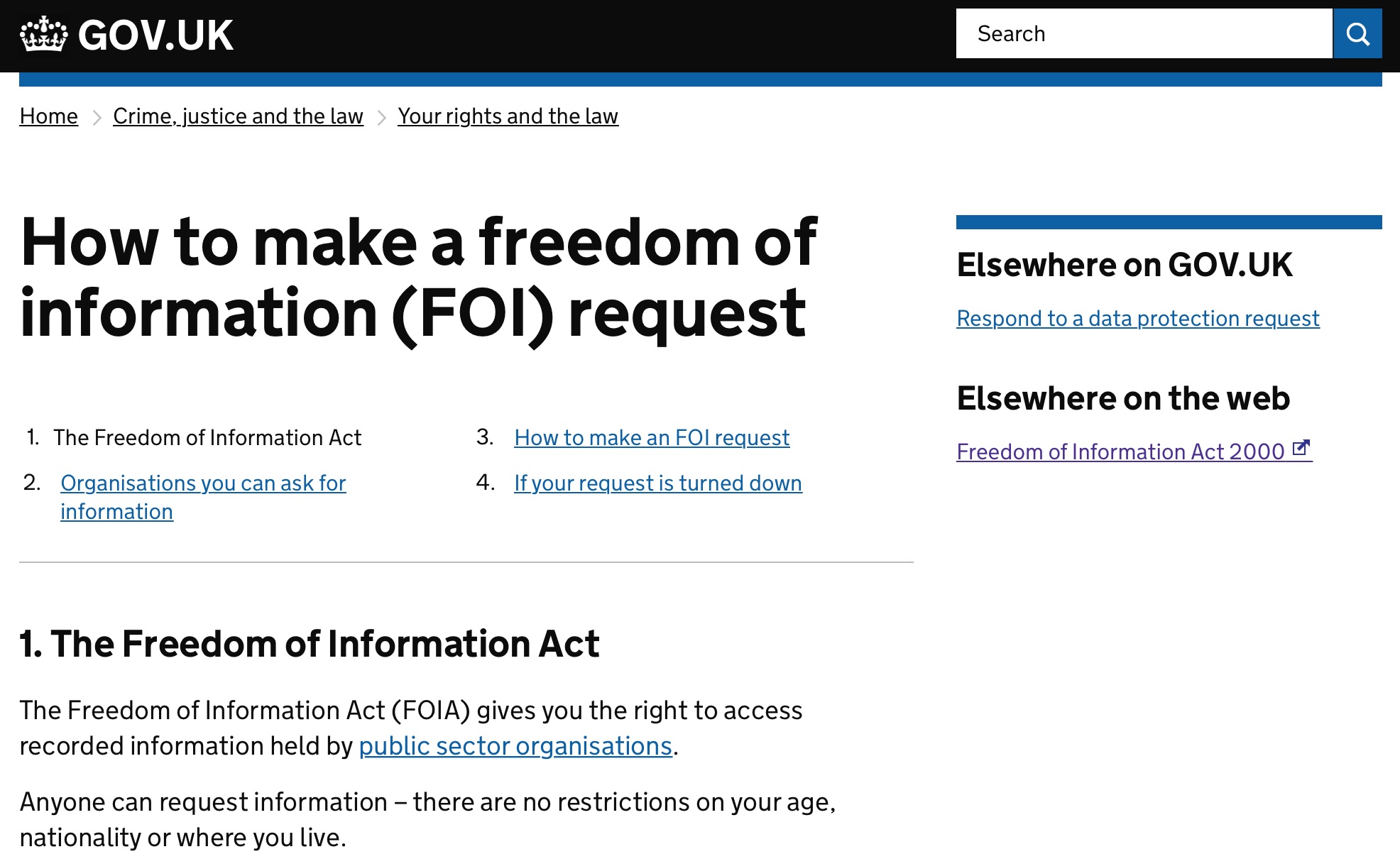The image size is (1400, 859).
Task: Click the external link icon beside Act 2000
Action: pyautogui.click(x=1301, y=448)
